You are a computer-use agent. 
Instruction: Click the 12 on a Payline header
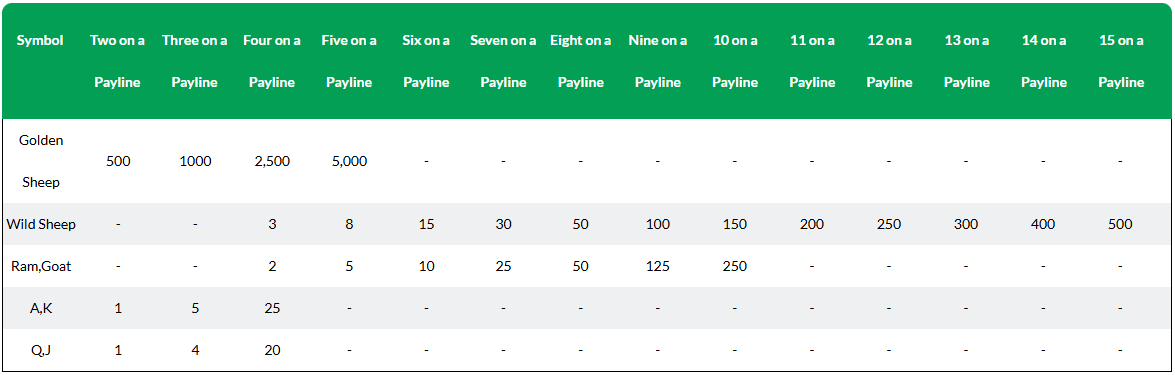click(889, 62)
